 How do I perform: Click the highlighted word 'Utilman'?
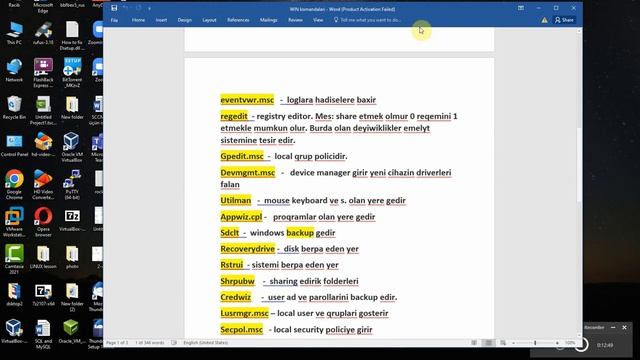tap(236, 200)
